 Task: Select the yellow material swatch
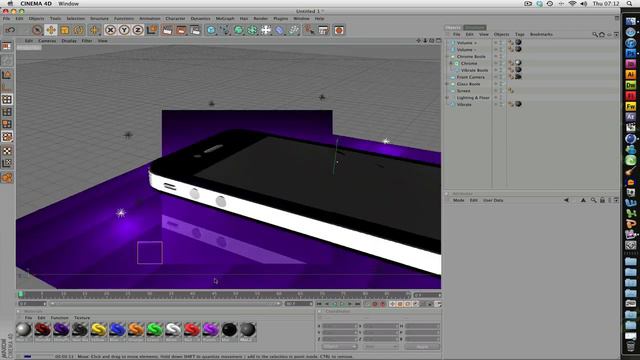pos(99,330)
